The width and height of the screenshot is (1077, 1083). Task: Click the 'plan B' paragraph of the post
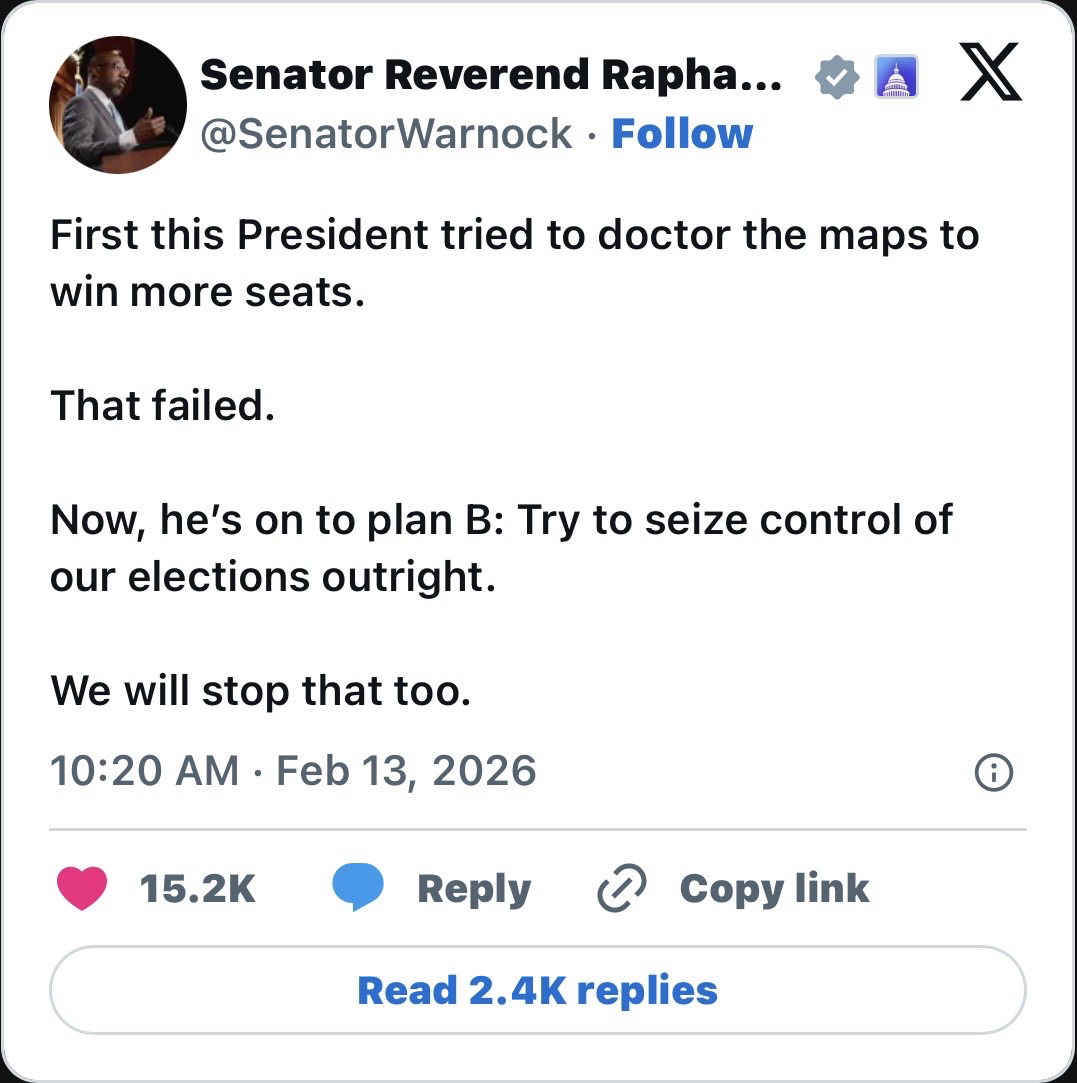pos(501,548)
